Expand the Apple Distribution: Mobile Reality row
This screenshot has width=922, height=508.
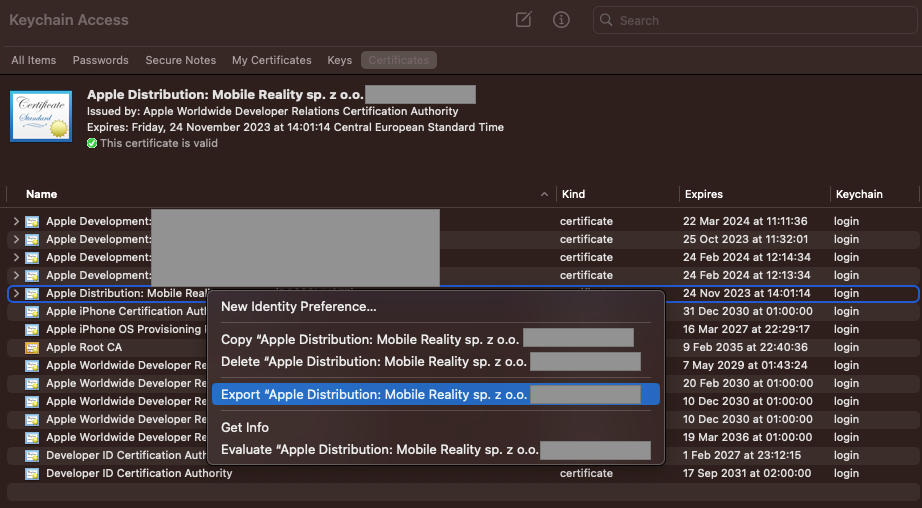[16, 293]
